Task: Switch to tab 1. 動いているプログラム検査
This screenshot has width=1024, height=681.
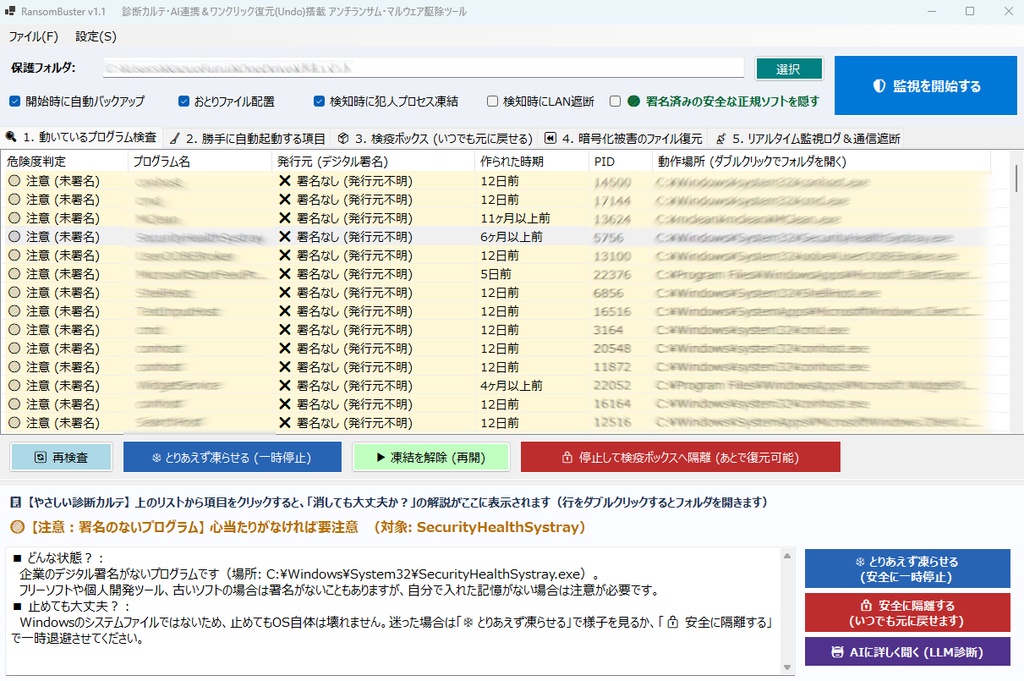Action: 82,137
